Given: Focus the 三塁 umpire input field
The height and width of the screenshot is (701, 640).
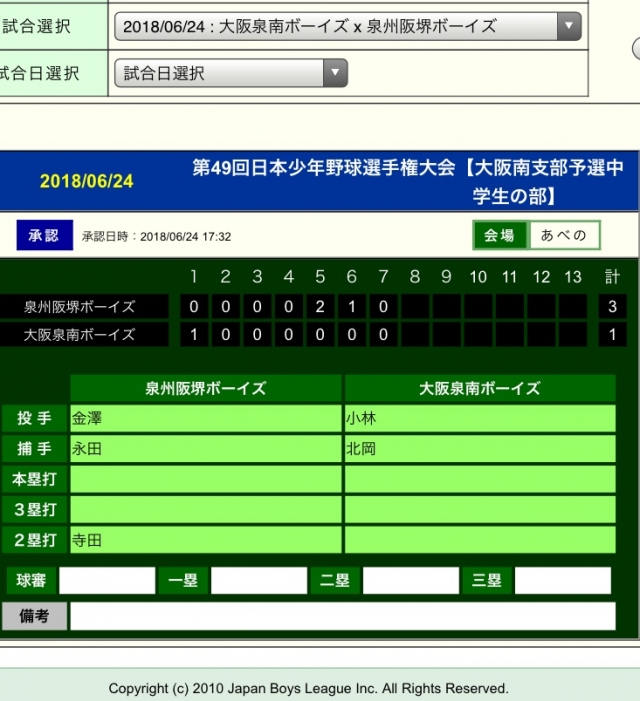Looking at the screenshot, I should [562, 581].
